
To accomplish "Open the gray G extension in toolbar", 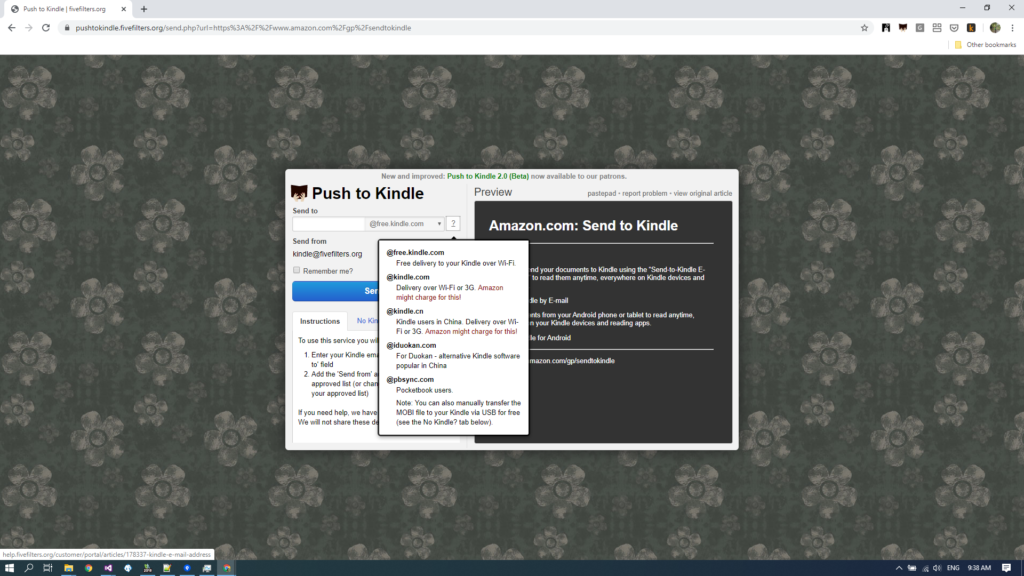I will [920, 28].
